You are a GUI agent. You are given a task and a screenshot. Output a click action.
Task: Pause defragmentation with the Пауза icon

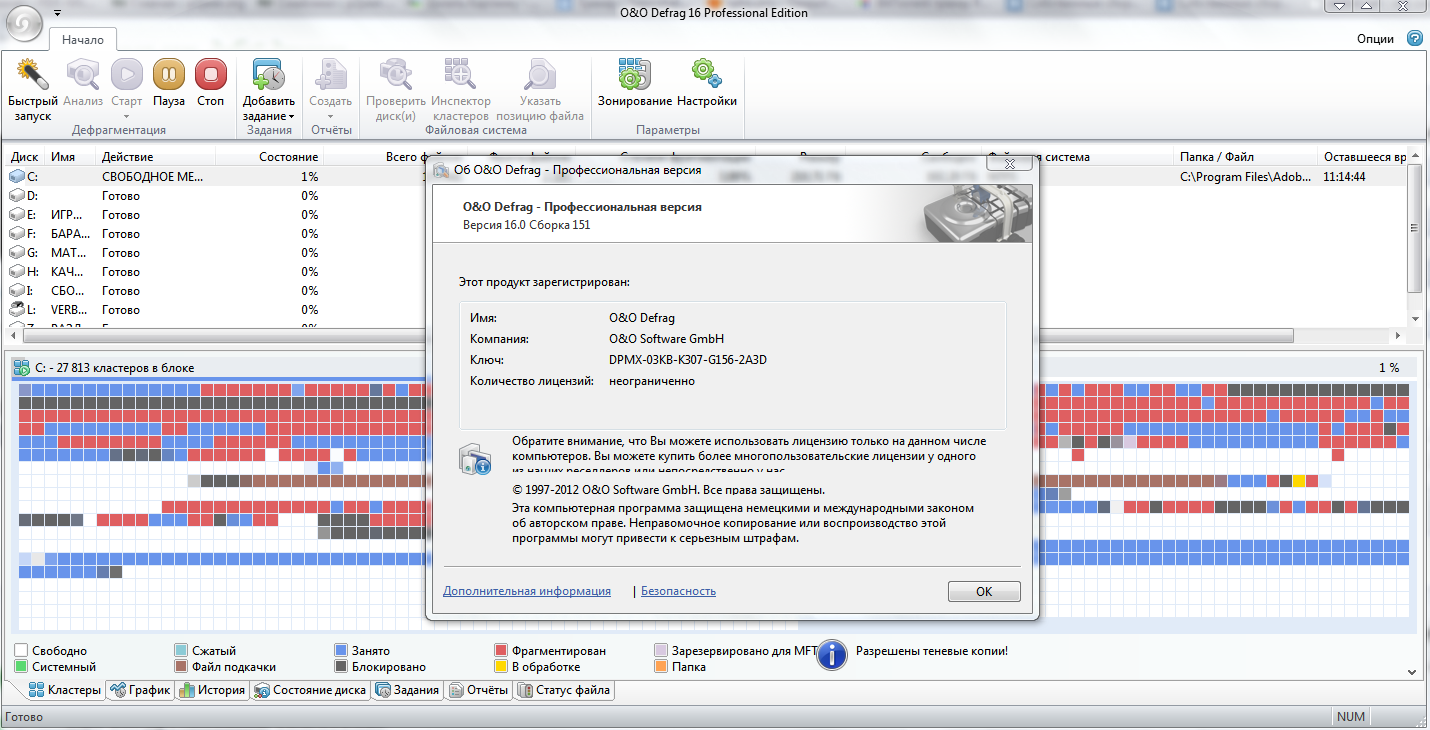[169, 74]
